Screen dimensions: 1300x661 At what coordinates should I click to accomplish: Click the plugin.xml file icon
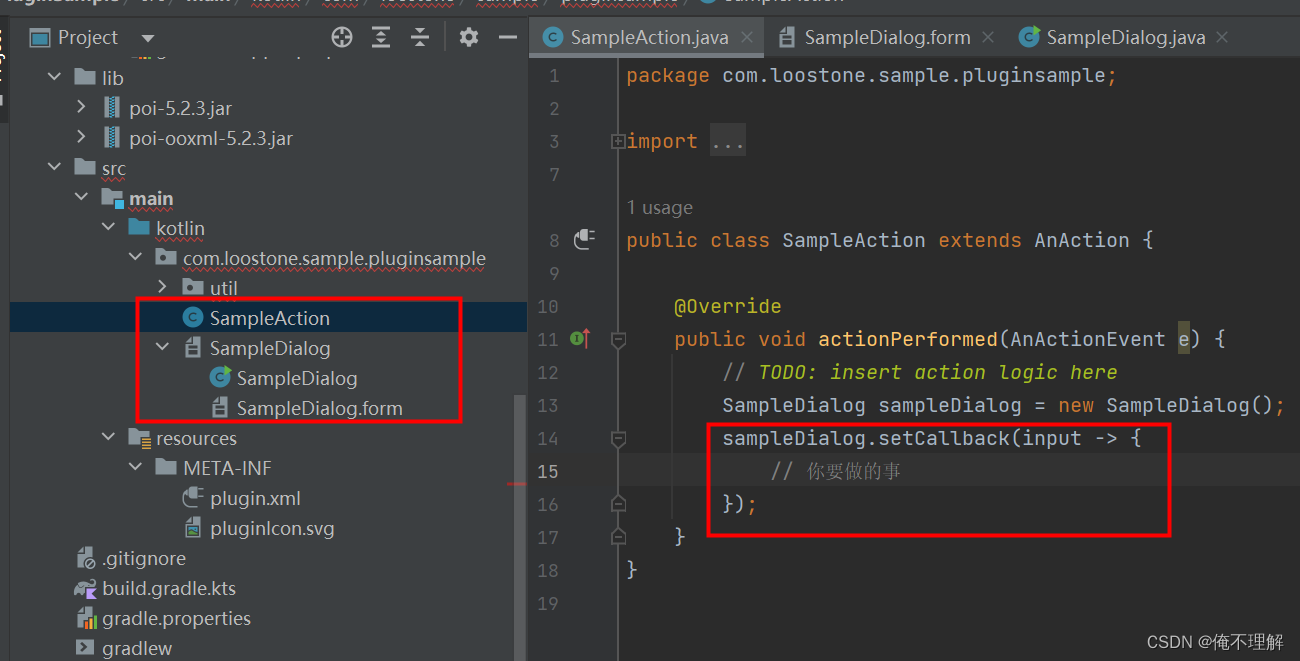193,498
